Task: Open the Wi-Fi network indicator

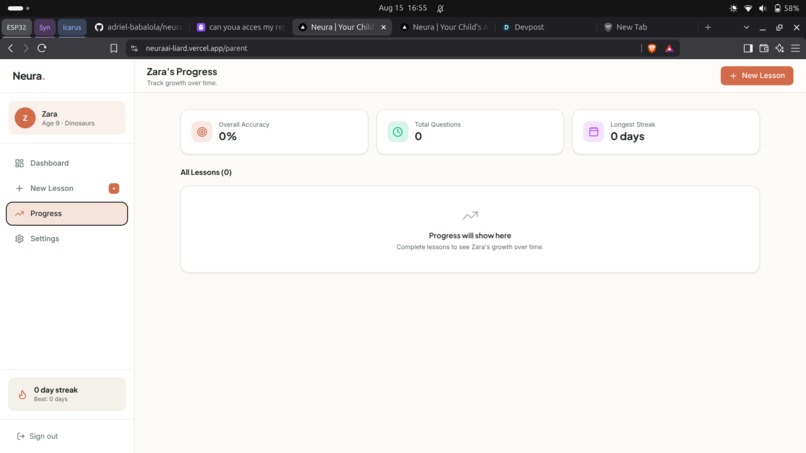Action: [x=748, y=8]
